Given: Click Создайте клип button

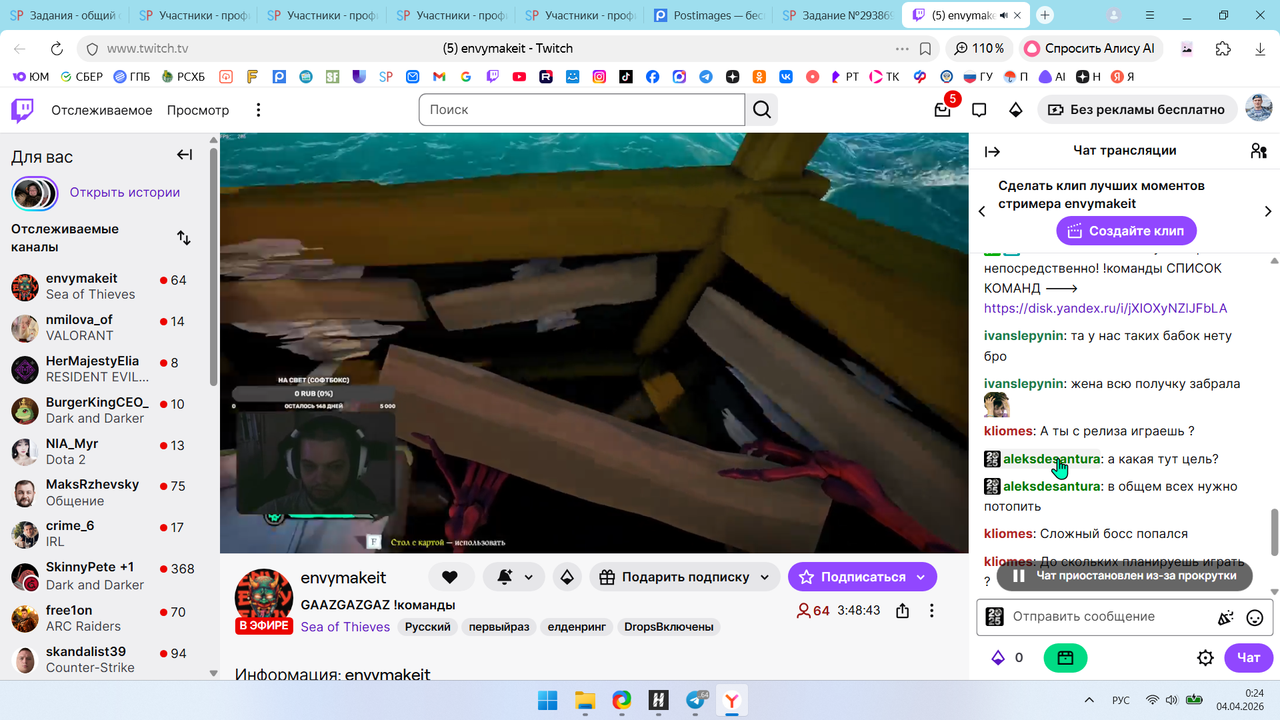Looking at the screenshot, I should (x=1126, y=231).
